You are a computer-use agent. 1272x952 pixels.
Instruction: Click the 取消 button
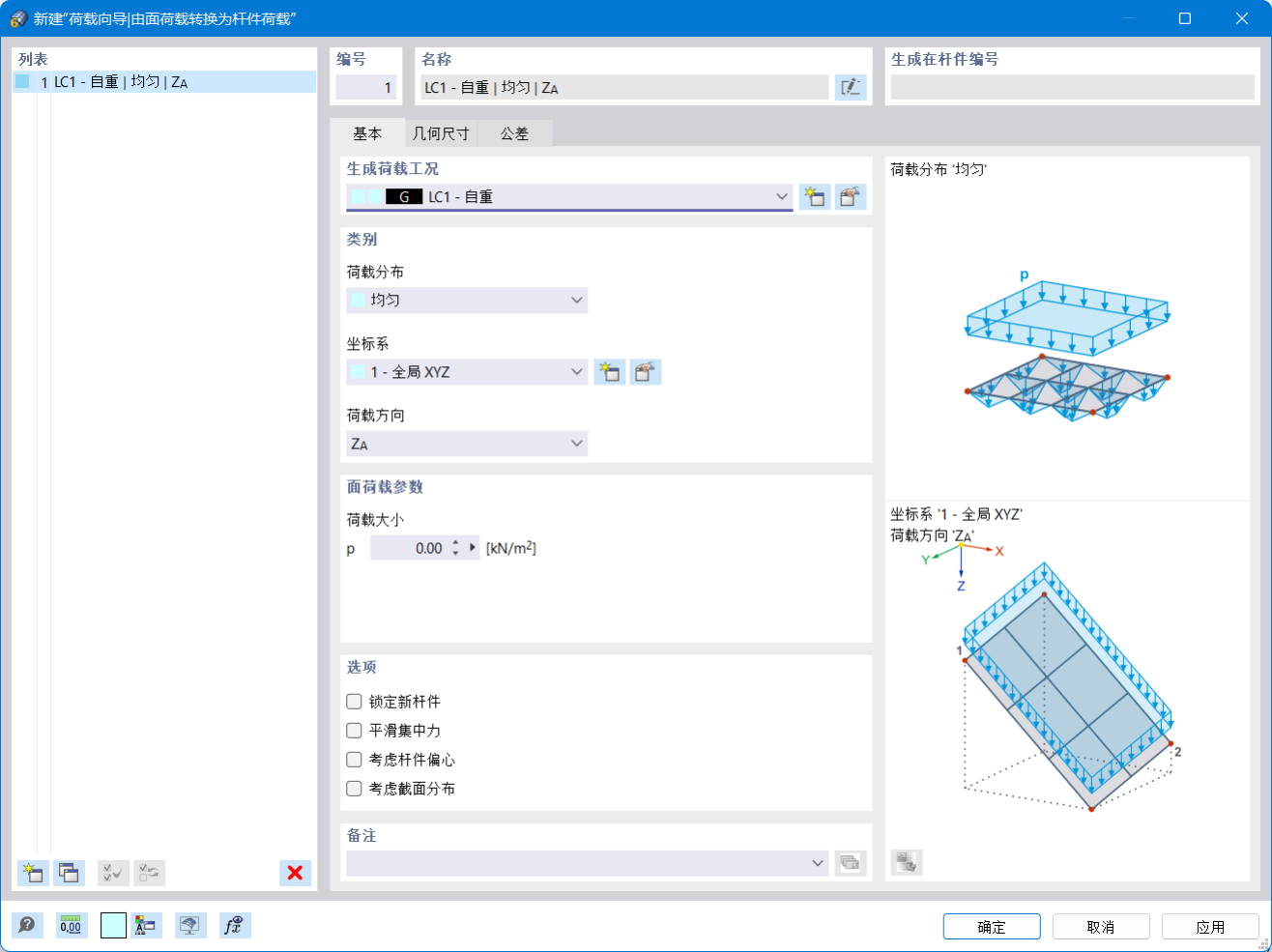[1101, 927]
